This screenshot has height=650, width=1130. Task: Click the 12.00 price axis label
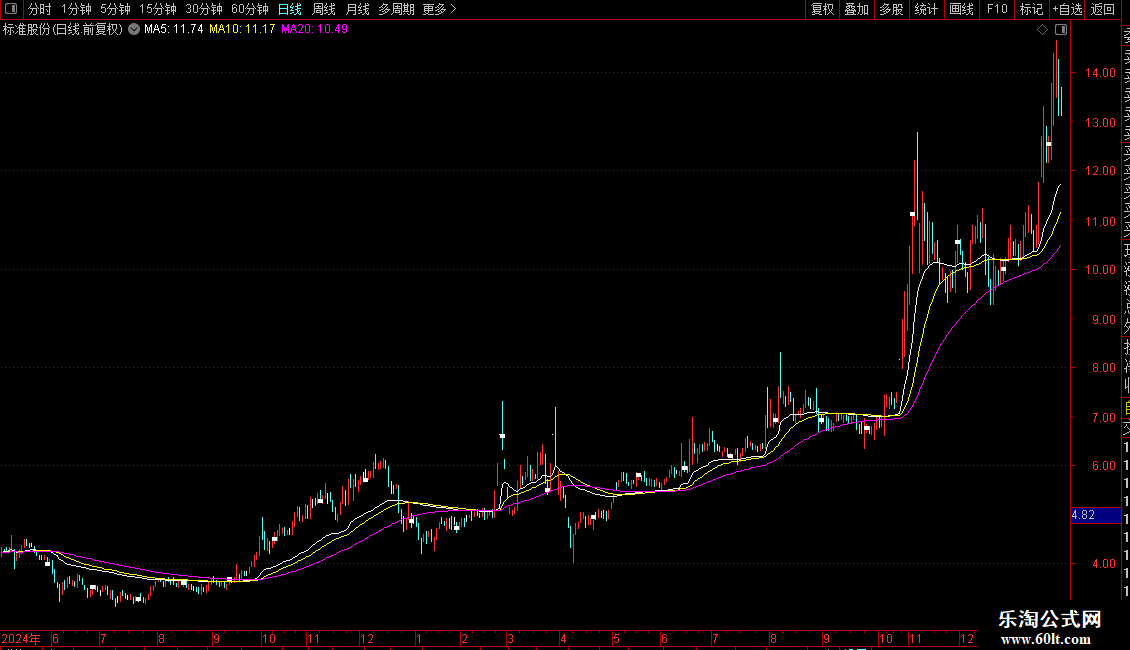[x=1100, y=171]
